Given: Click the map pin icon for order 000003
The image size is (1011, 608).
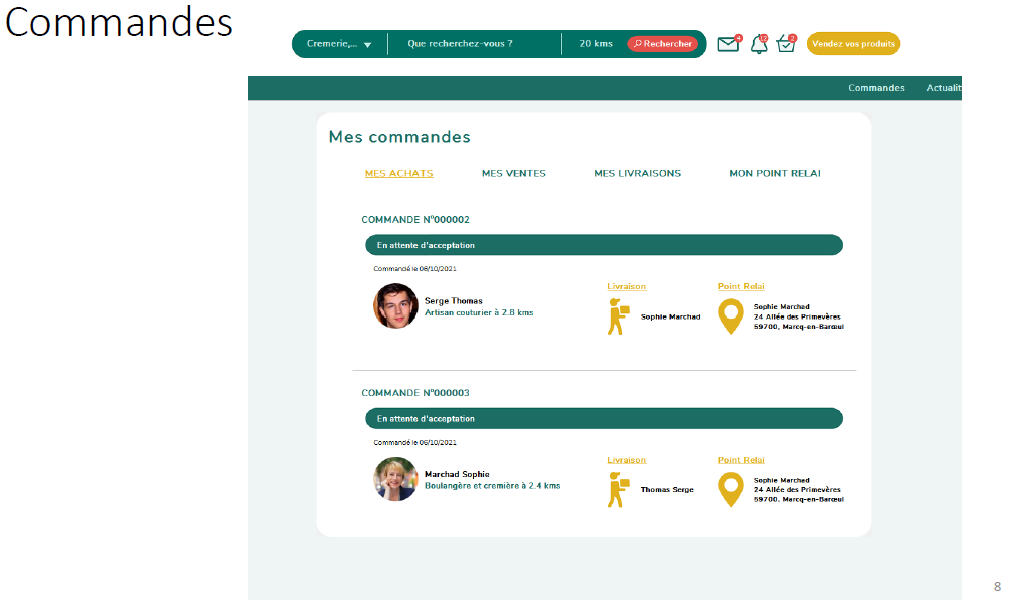Looking at the screenshot, I should (731, 490).
